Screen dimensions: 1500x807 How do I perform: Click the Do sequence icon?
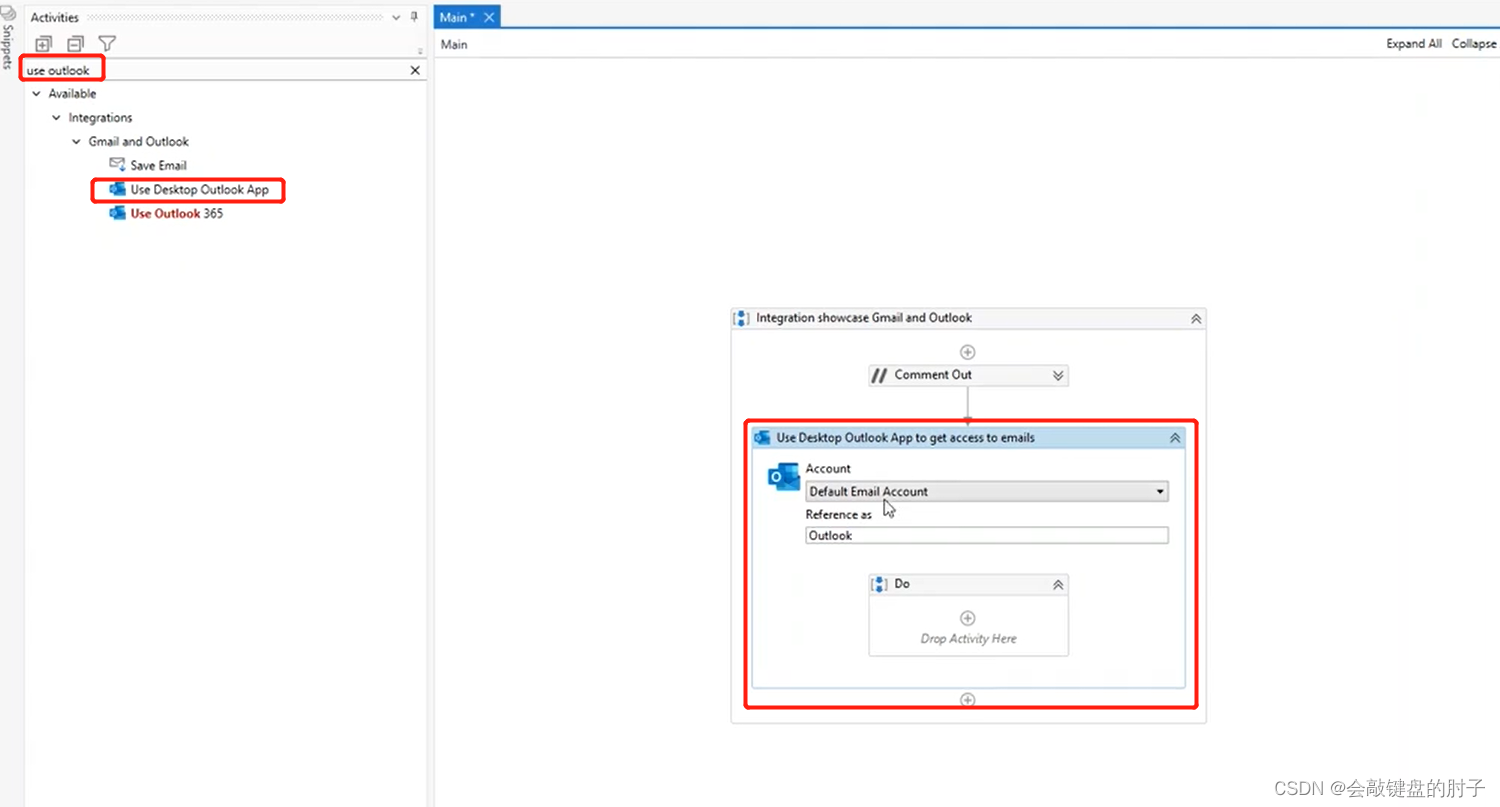coord(879,584)
